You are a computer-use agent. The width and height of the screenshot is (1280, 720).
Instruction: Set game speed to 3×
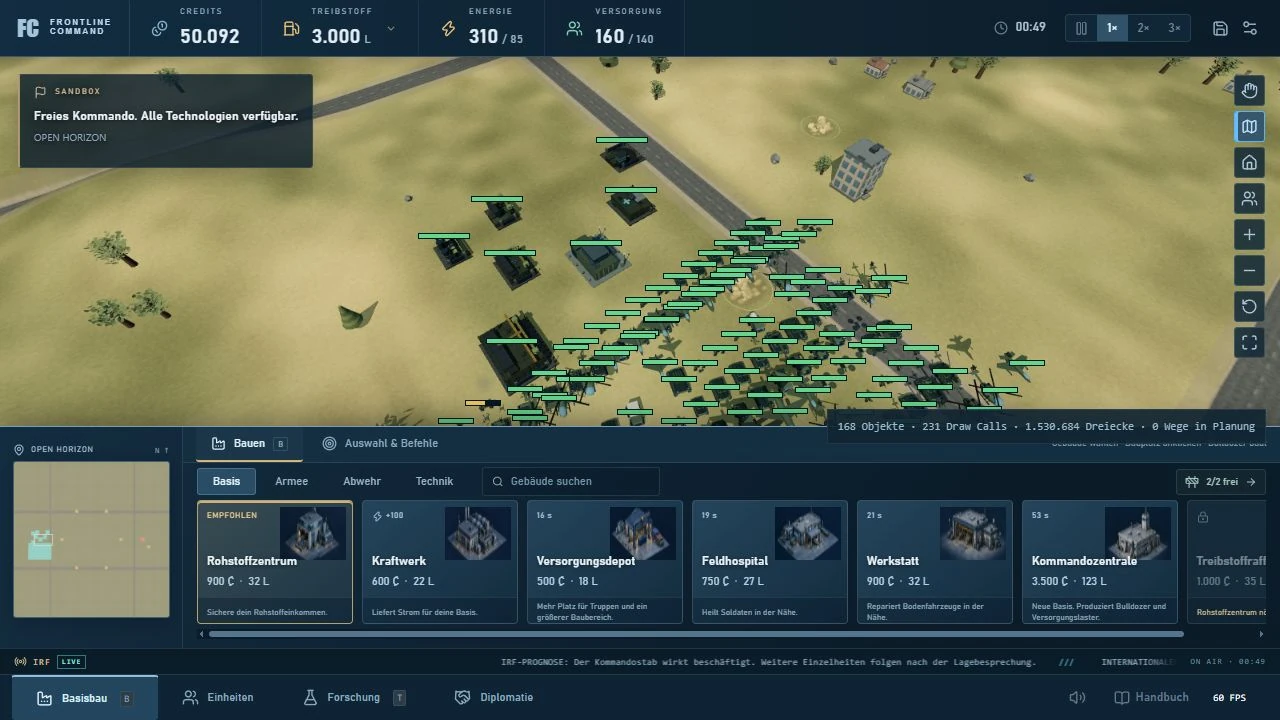1174,28
